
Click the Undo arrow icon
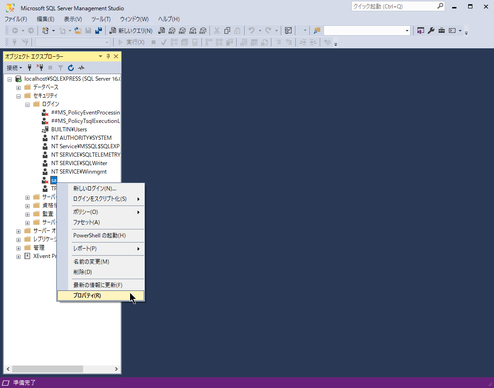[x=252, y=31]
